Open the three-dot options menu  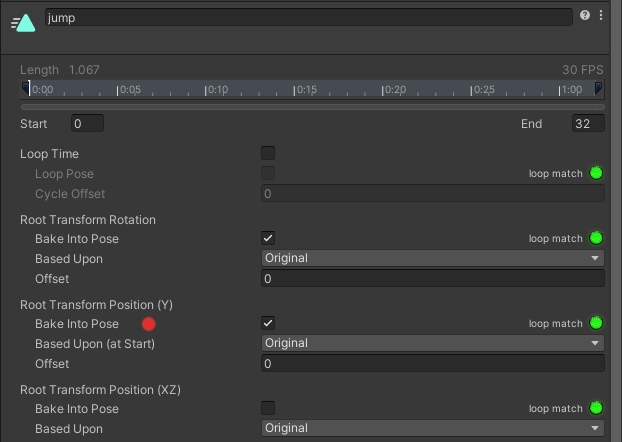[x=601, y=16]
